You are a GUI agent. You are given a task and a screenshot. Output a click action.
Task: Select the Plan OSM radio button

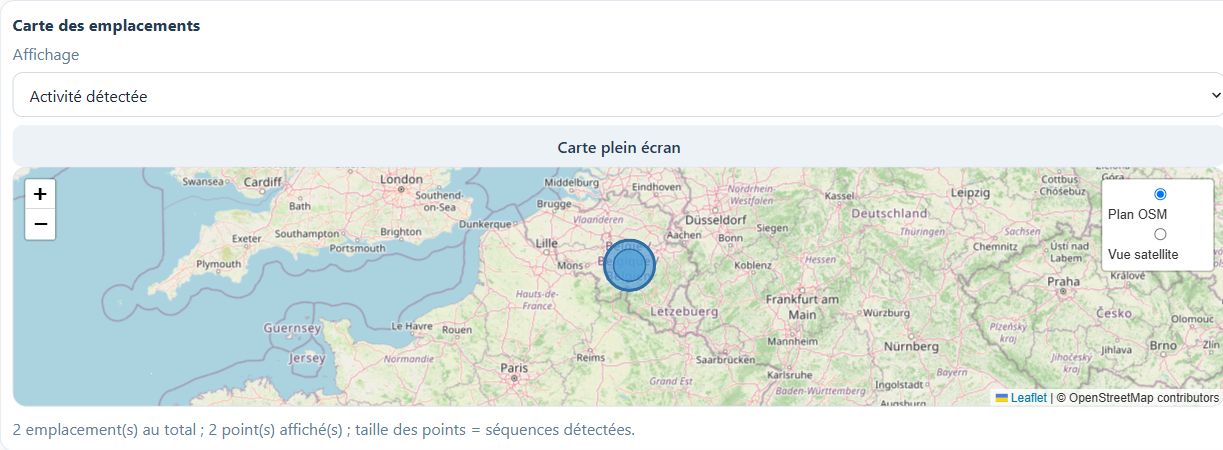pos(1160,194)
